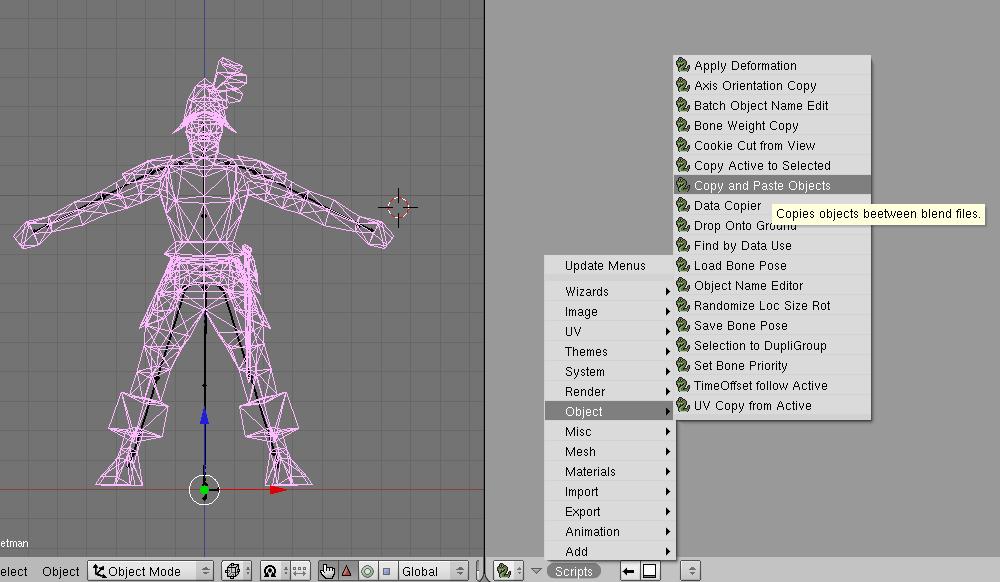Collapse the header menu triangle
Viewport: 1000px width, 582px height.
[536, 571]
